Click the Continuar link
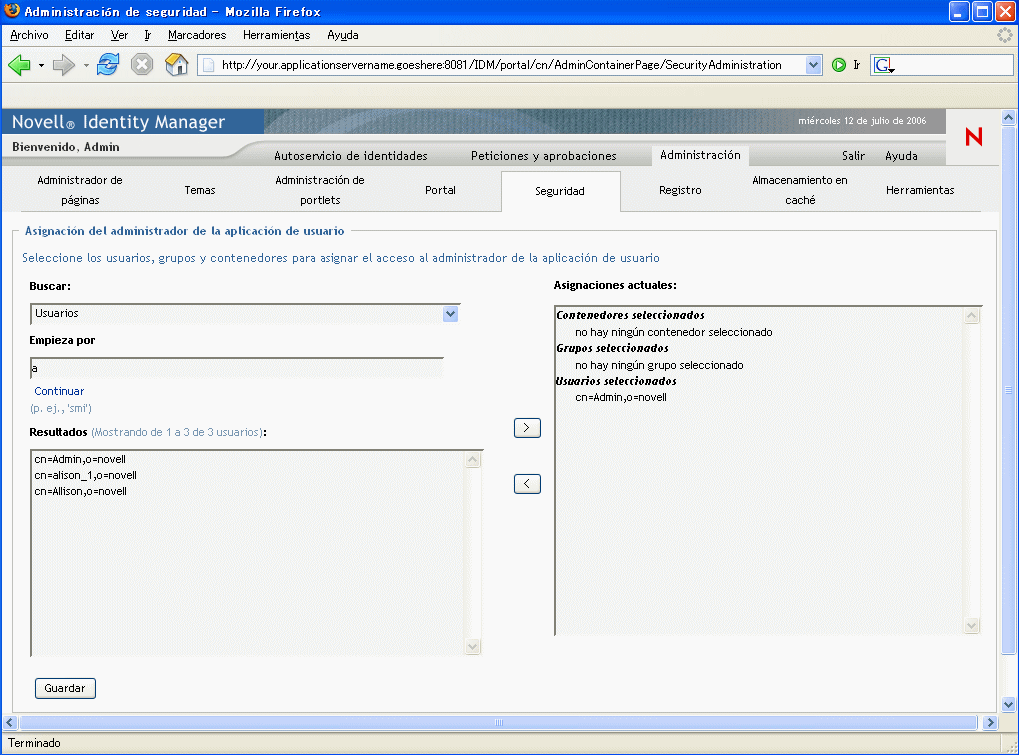Screen dimensions: 1019x755 click(59, 391)
